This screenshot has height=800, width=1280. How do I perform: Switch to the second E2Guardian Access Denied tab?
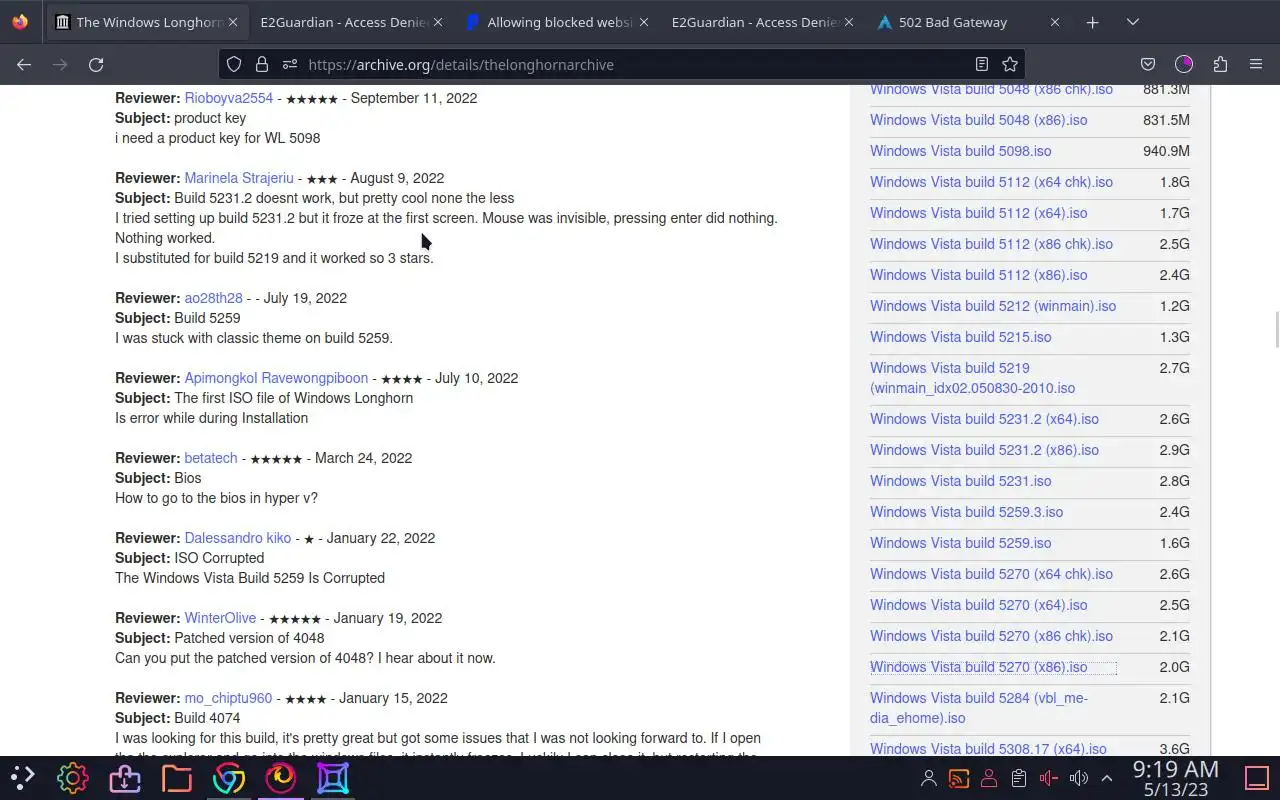(763, 22)
